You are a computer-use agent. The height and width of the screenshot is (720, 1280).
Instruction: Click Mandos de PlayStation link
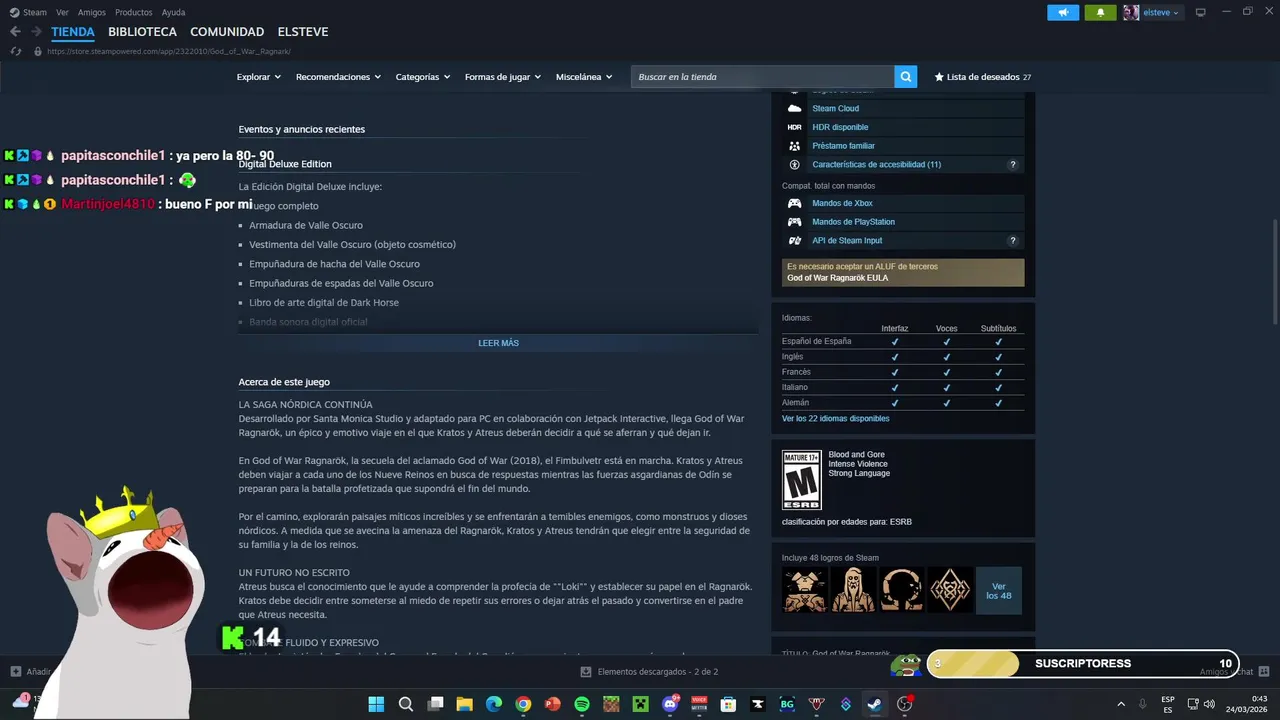click(853, 222)
